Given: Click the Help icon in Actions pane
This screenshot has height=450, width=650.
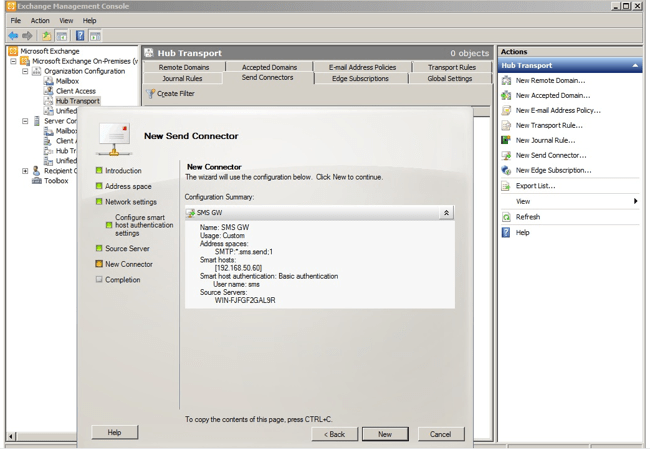Looking at the screenshot, I should pos(506,232).
